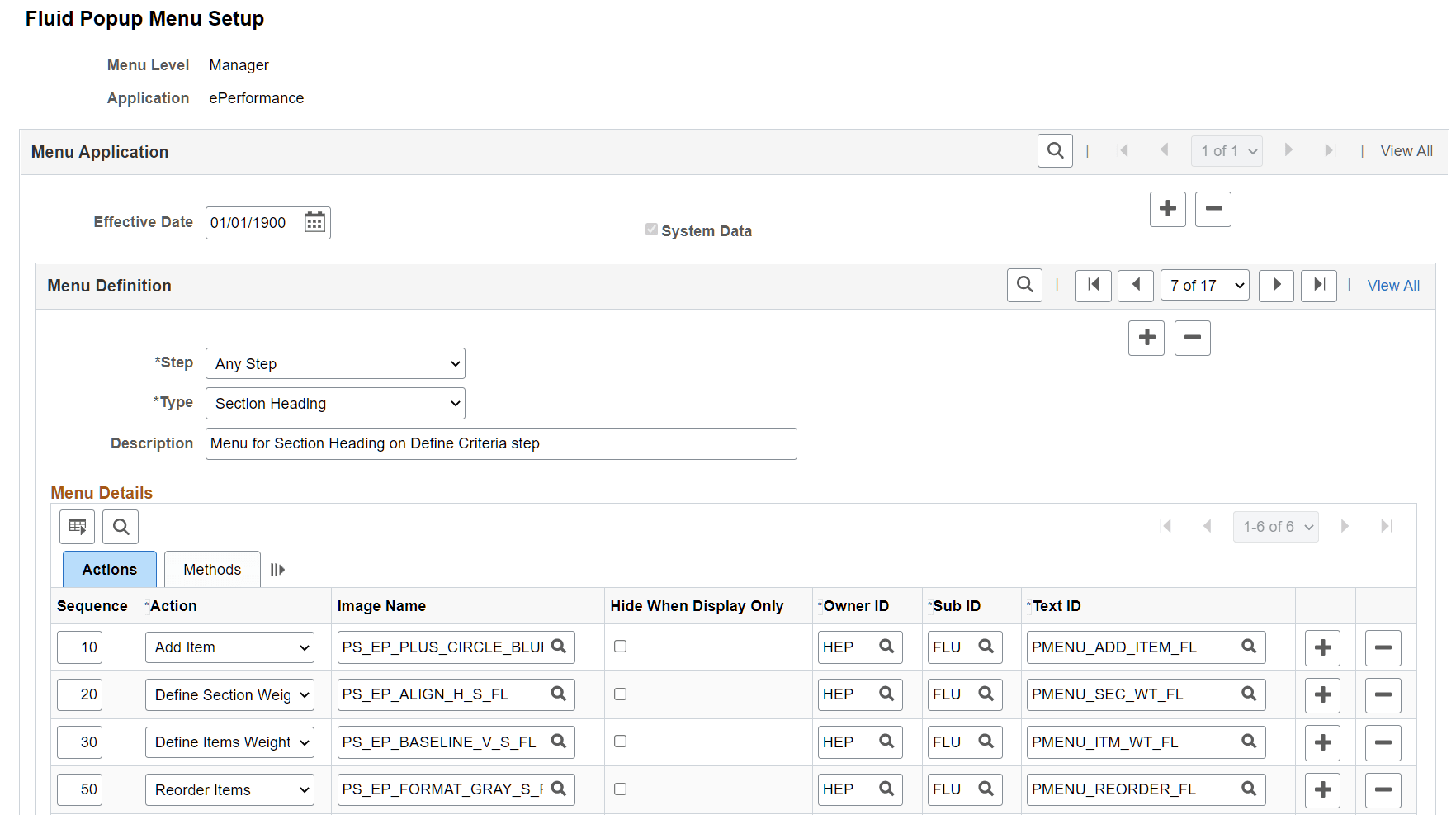Open the 7 of 17 row selector dropdown
1456x815 pixels.
click(x=1204, y=285)
